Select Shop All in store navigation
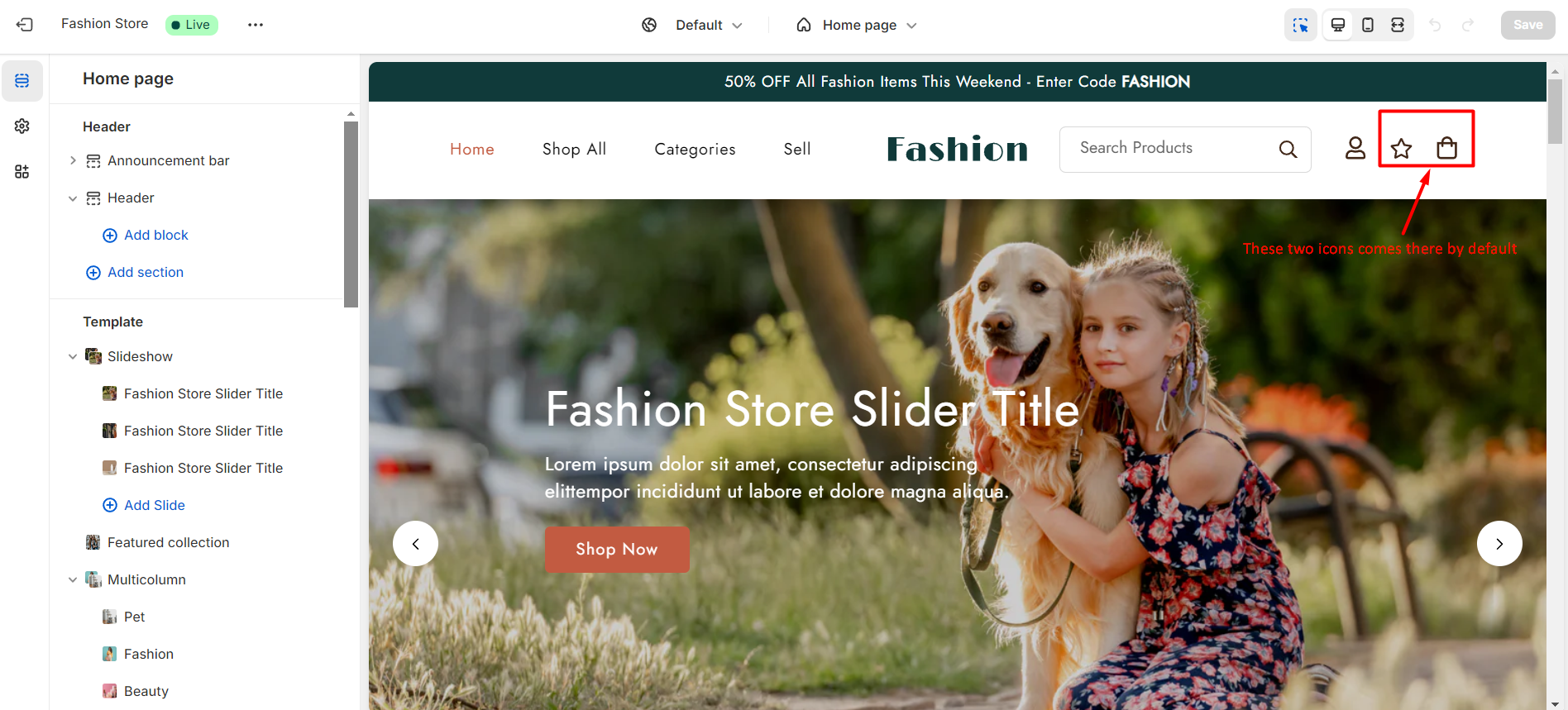1568x710 pixels. (x=574, y=149)
